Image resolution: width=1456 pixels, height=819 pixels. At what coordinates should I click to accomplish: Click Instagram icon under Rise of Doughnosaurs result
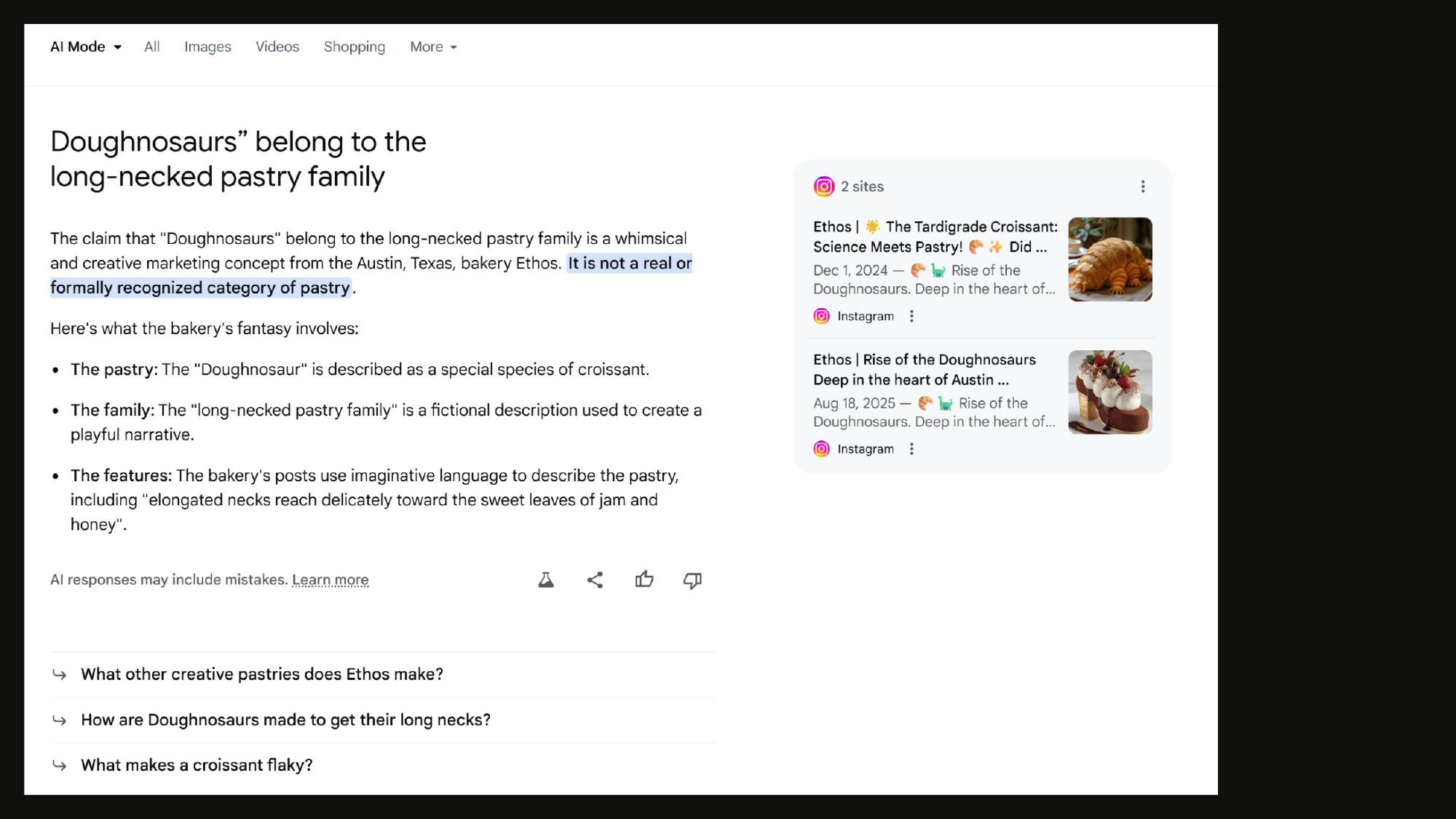pos(821,449)
